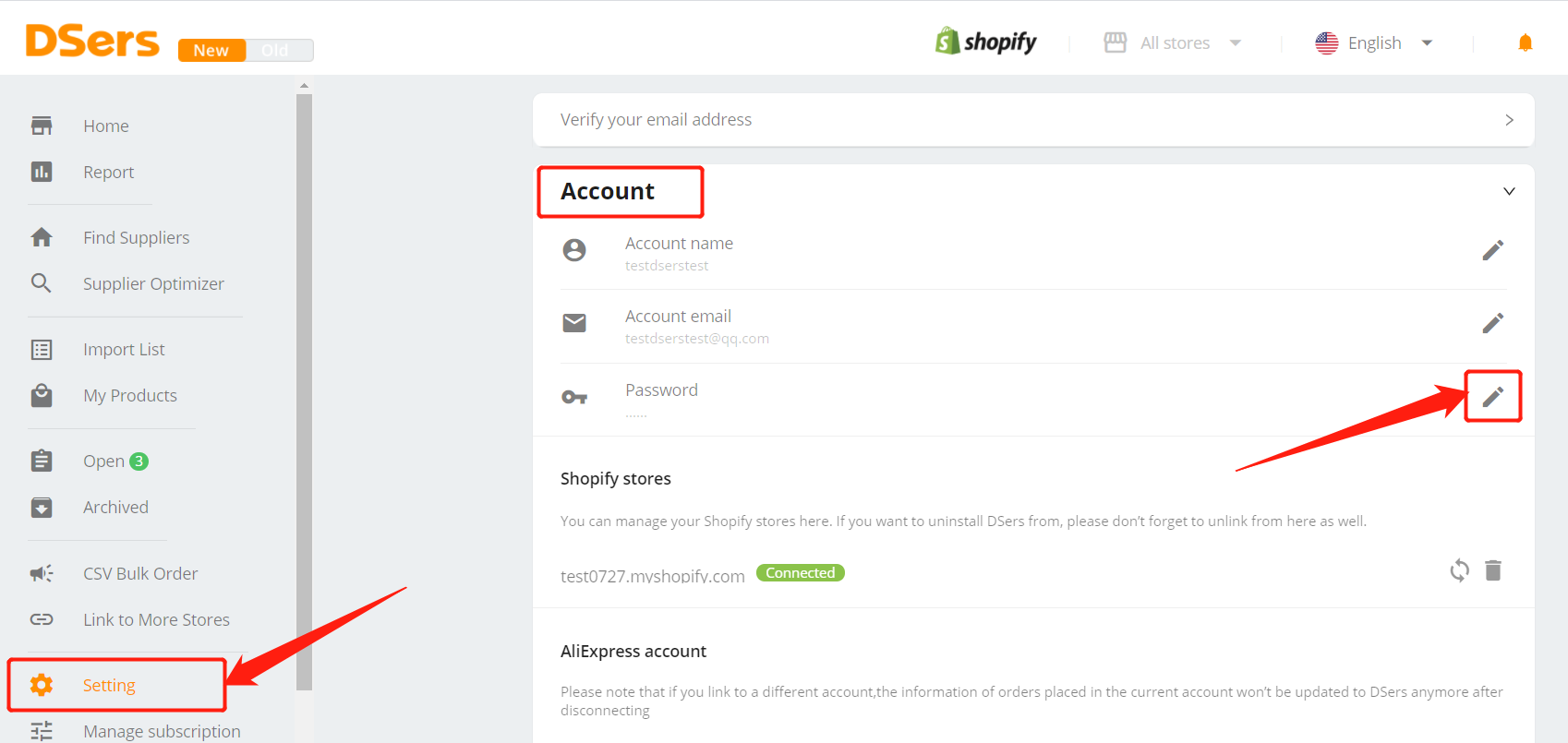Click the Setting gear icon
The image size is (1568, 743).
coord(42,685)
